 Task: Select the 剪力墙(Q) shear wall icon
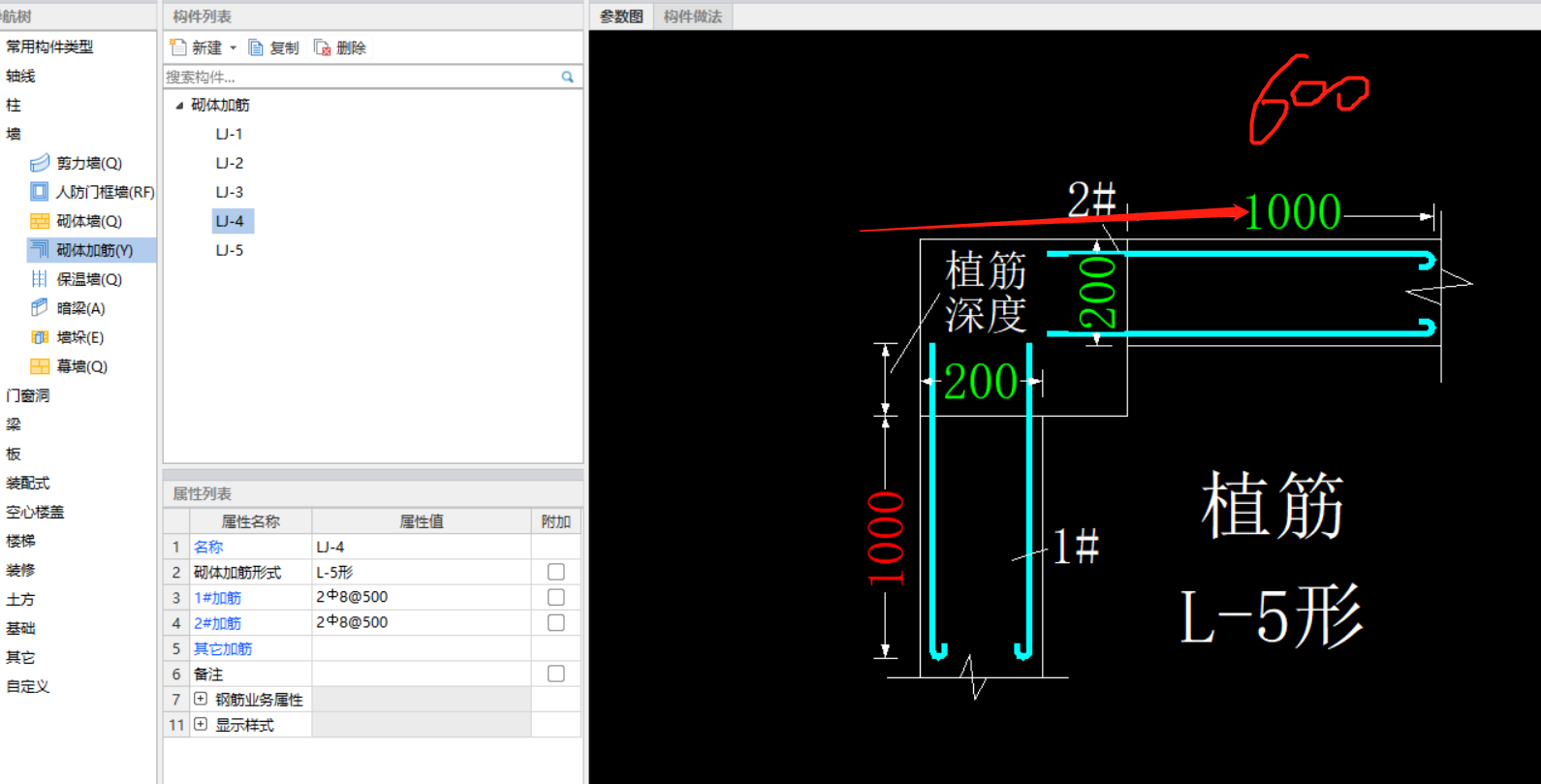(x=40, y=163)
